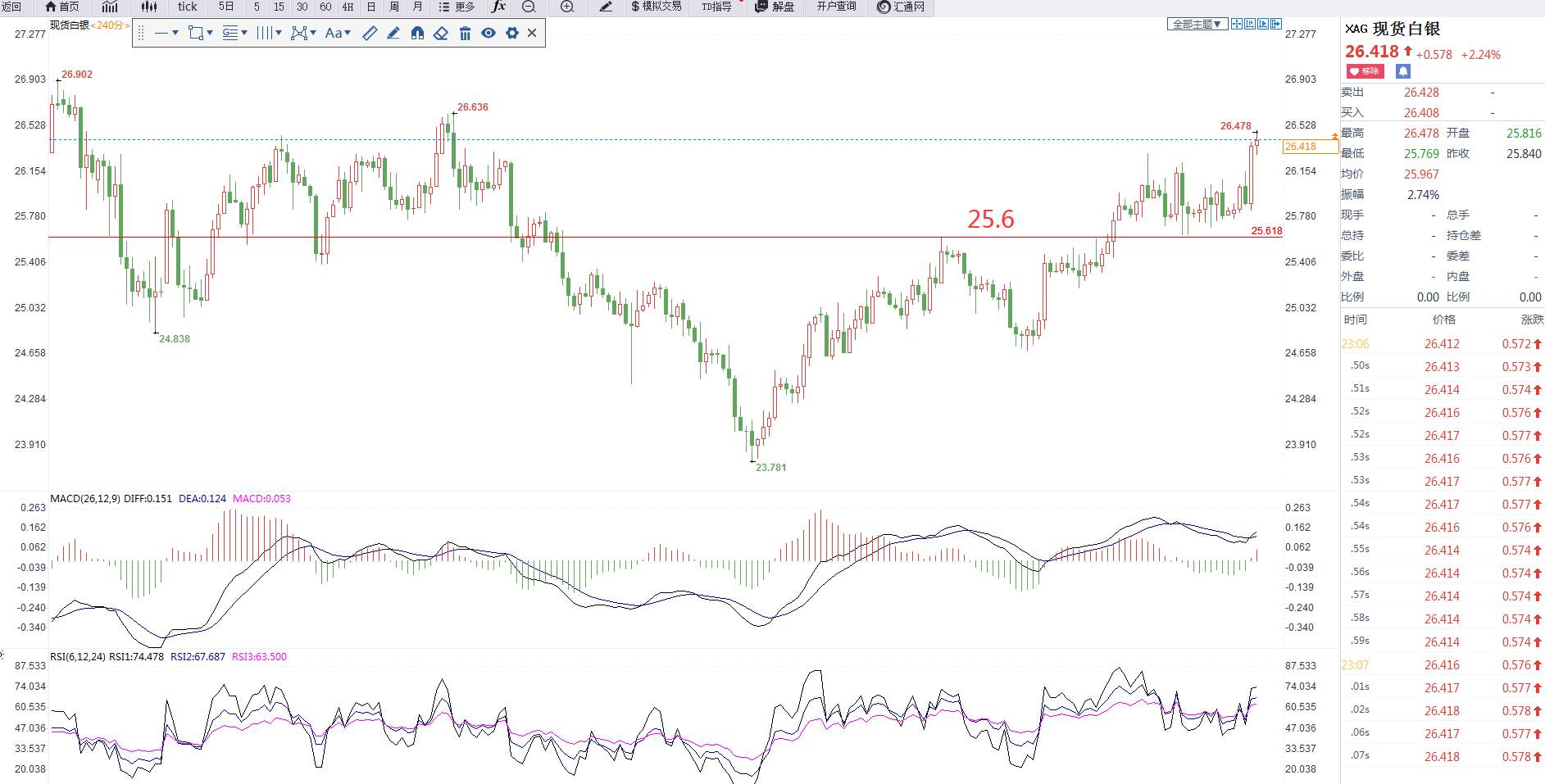This screenshot has width=1545, height=784.
Task: Click the 开盘 value 25.816
Action: (x=1524, y=134)
